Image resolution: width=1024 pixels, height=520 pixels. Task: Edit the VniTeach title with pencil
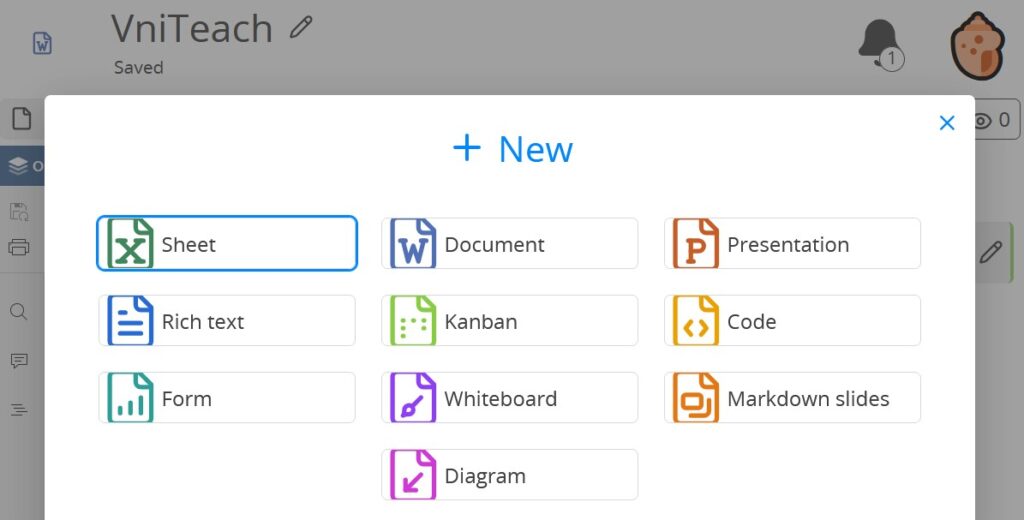click(x=300, y=28)
